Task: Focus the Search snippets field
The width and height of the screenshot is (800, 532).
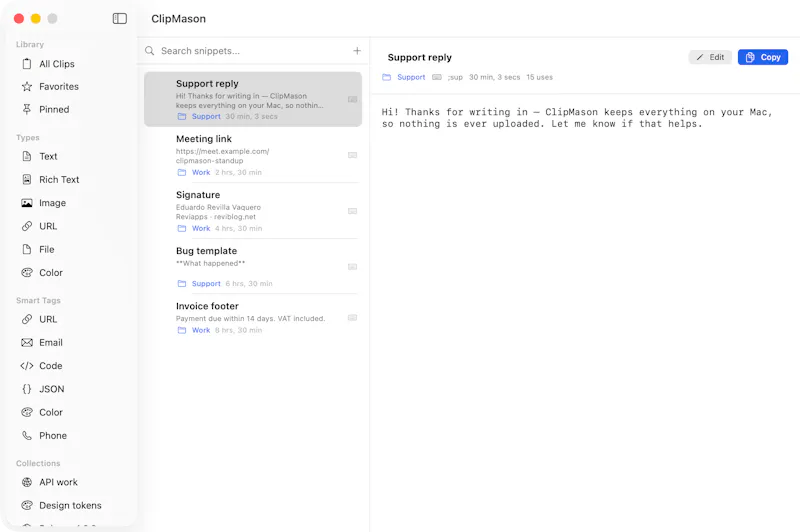Action: click(253, 50)
